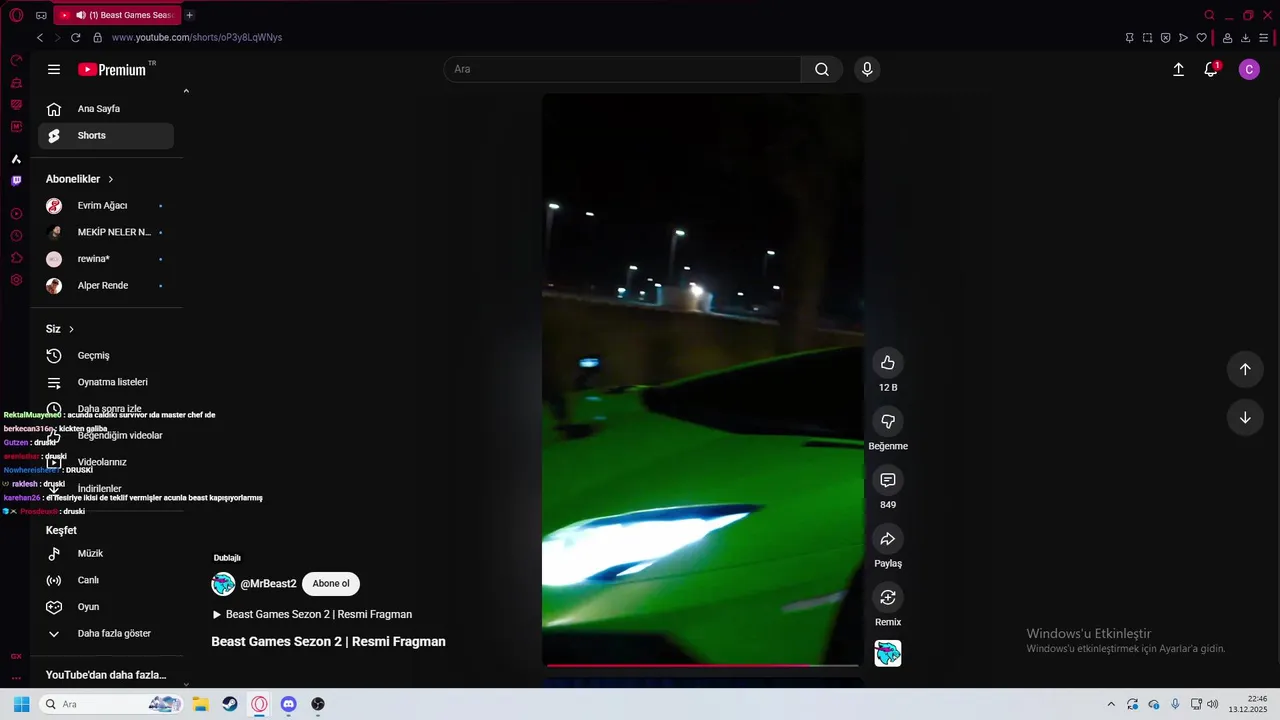Show hidden tray icons chevron
1280x720 pixels.
pyautogui.click(x=1110, y=704)
